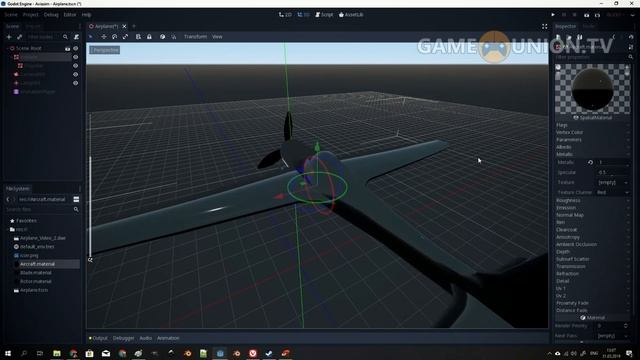Click the list selectable nodes icon in toolbar
This screenshot has width=640, height=360.
click(x=138, y=37)
